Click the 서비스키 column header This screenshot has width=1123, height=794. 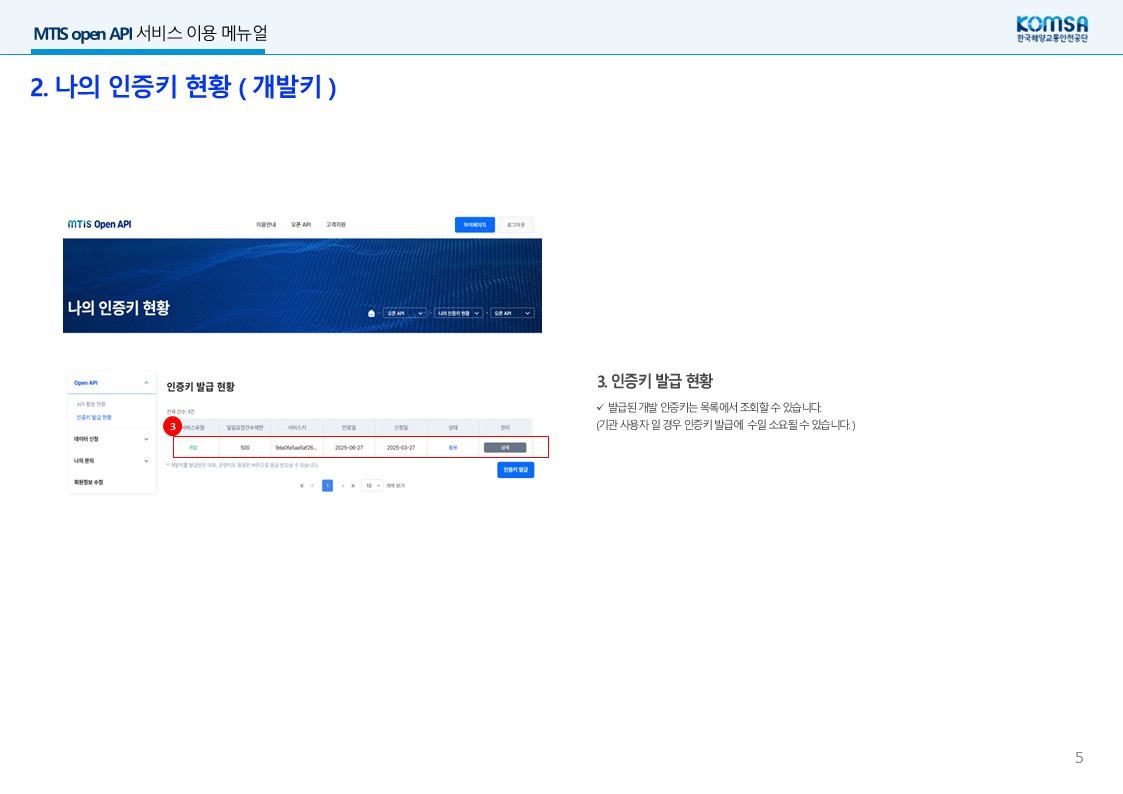click(x=297, y=427)
